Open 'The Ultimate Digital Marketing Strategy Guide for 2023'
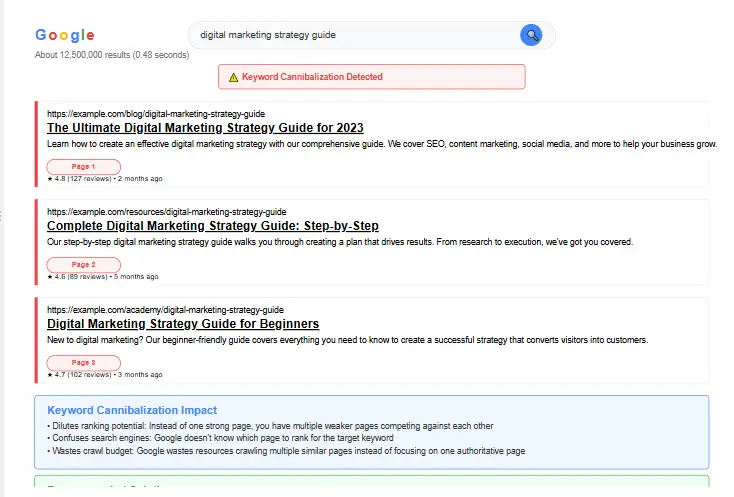 click(x=205, y=128)
